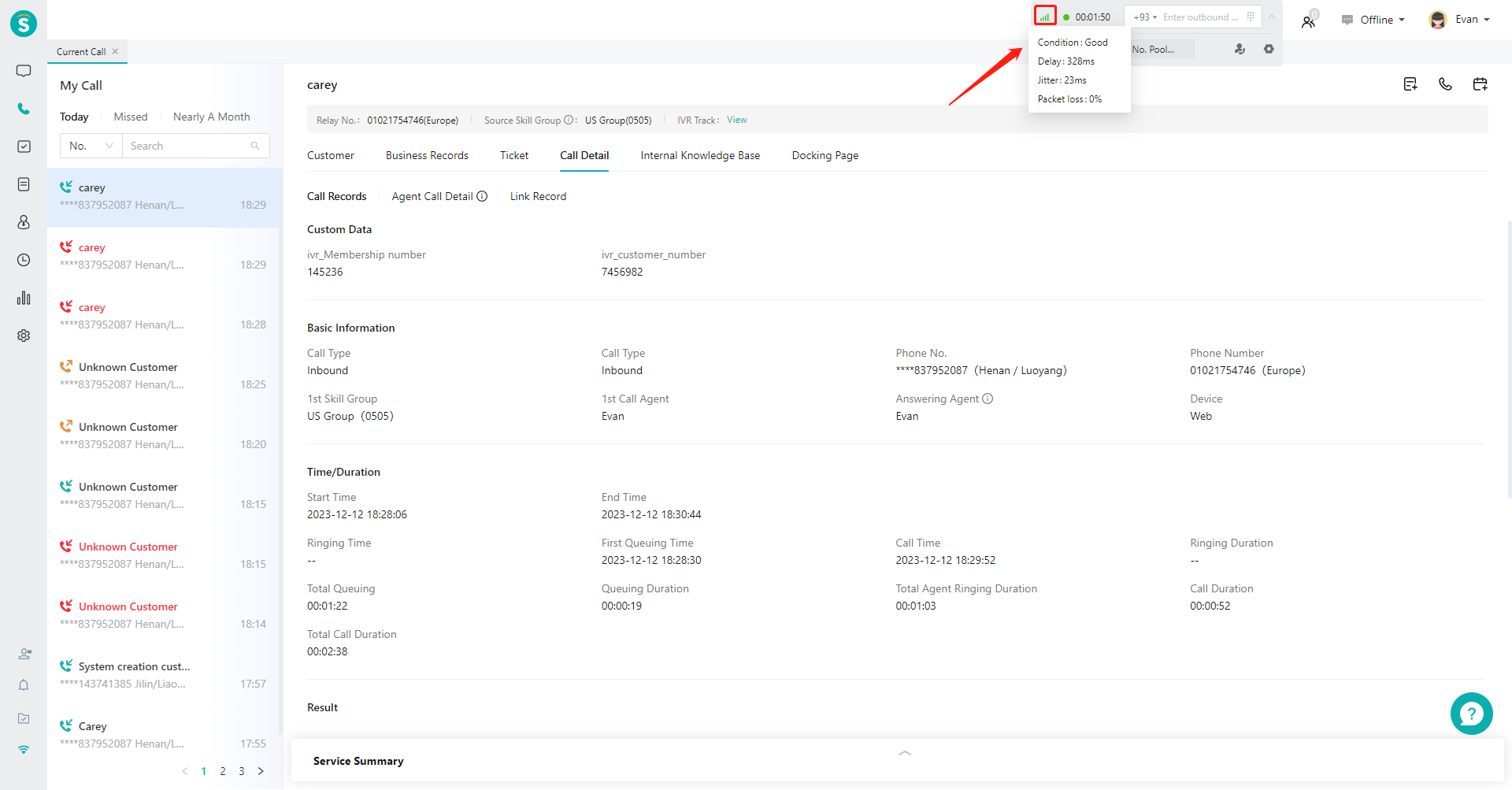1512x790 pixels.
Task: Select the Call Records sub-tab
Action: click(337, 196)
